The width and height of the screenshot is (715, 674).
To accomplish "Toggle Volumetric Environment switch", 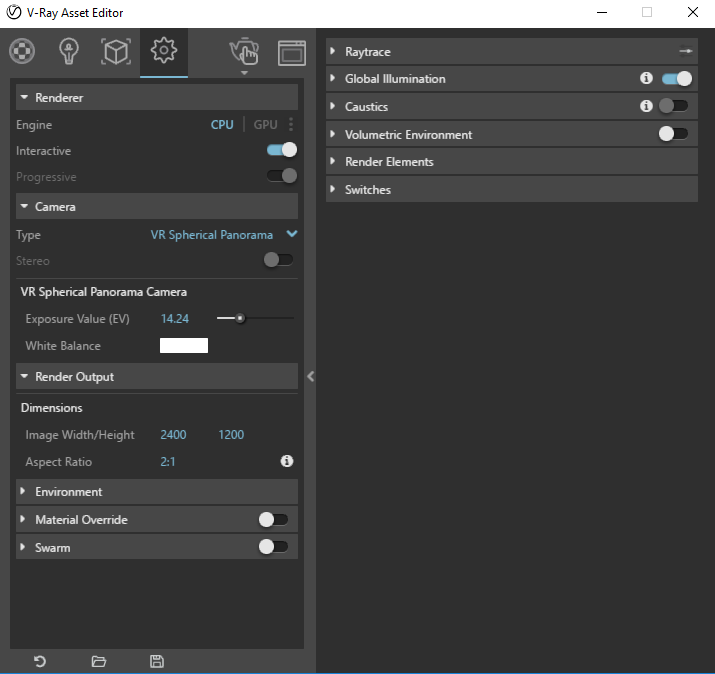I will 674,134.
